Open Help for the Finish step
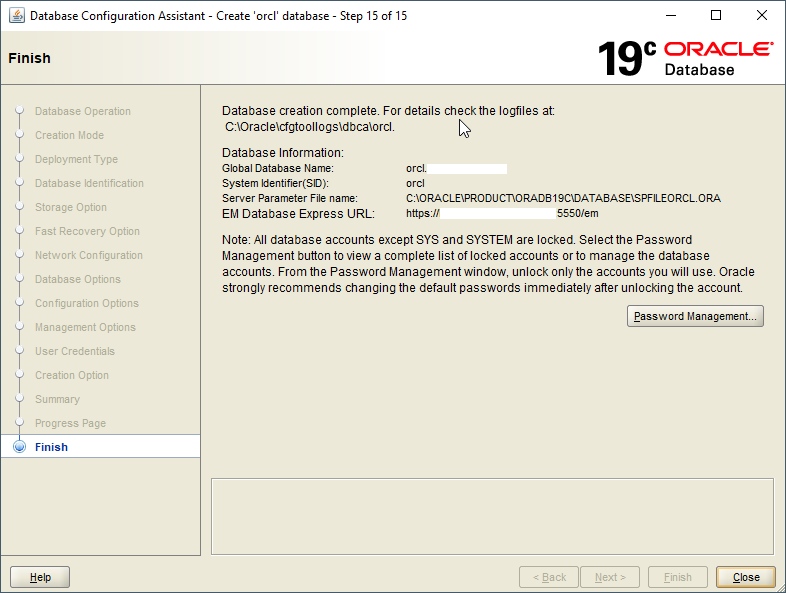The height and width of the screenshot is (593, 786). click(40, 577)
